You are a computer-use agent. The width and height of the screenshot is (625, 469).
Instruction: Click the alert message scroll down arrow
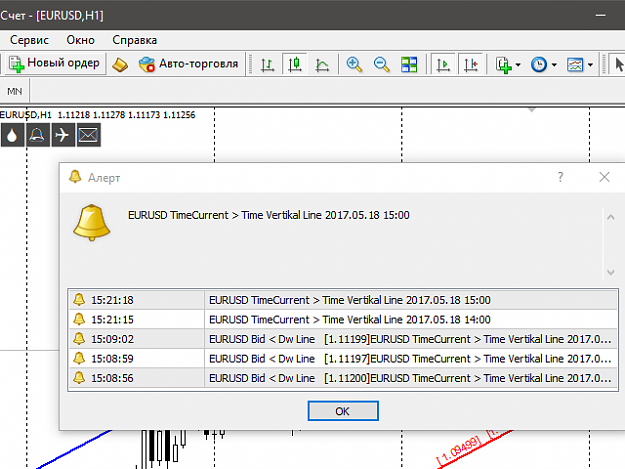[x=611, y=273]
